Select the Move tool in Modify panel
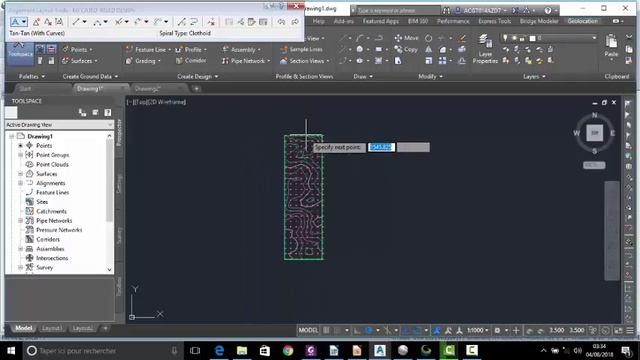Image resolution: width=640 pixels, height=360 pixels. click(x=407, y=38)
